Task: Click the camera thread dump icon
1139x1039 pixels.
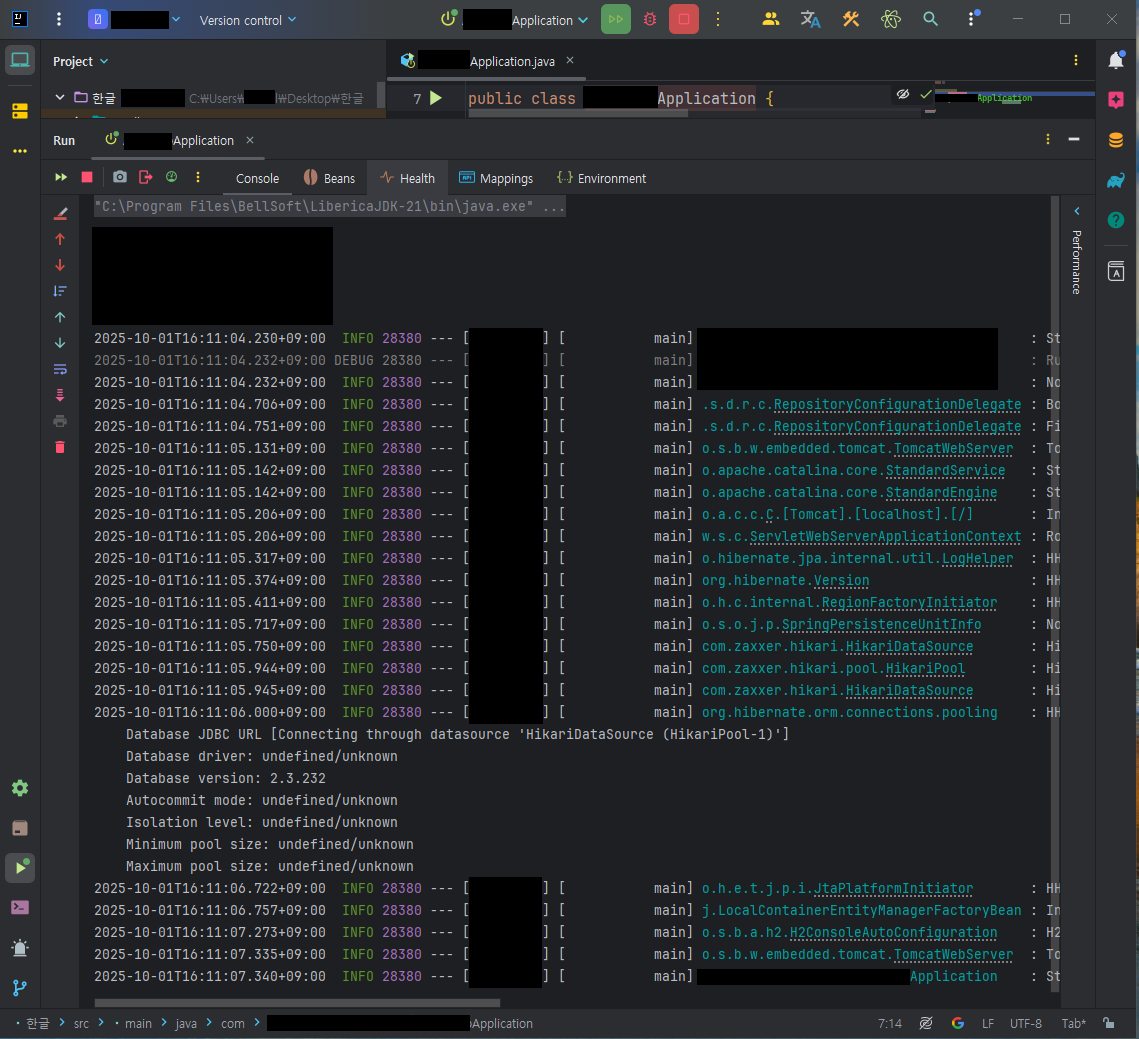Action: click(x=120, y=177)
